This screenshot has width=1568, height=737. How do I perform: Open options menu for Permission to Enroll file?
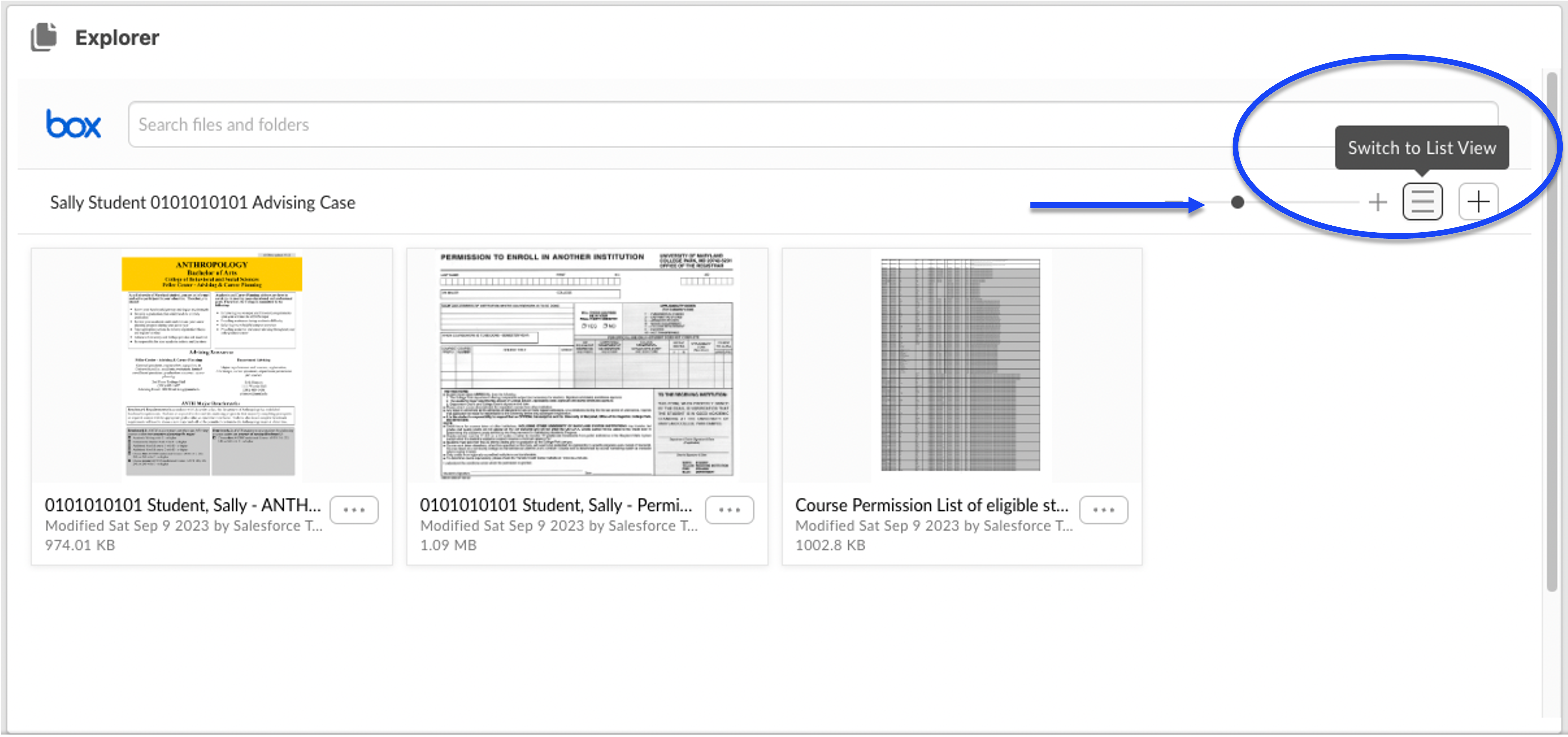[x=729, y=510]
